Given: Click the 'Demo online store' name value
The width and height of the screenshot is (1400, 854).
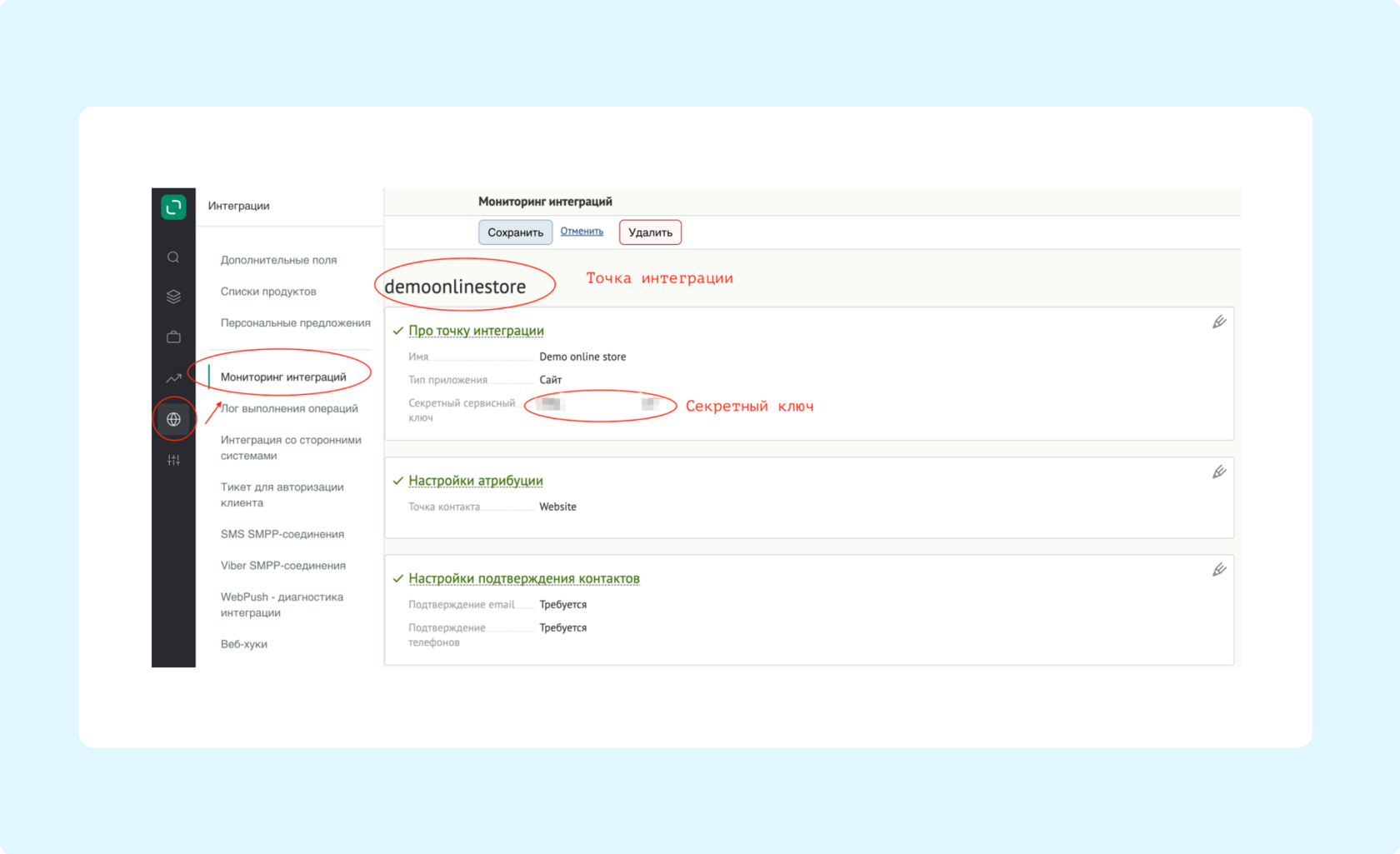Looking at the screenshot, I should [582, 357].
